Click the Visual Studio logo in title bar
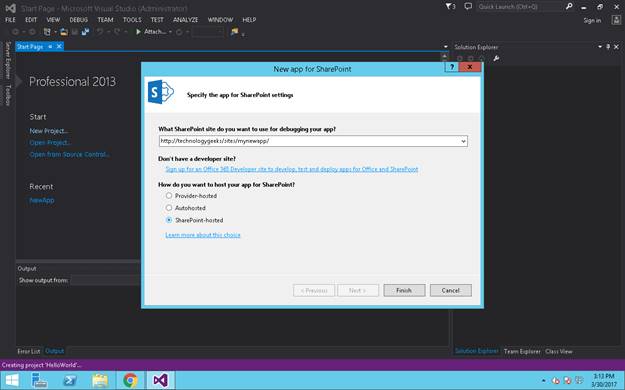The width and height of the screenshot is (625, 390). coord(10,8)
